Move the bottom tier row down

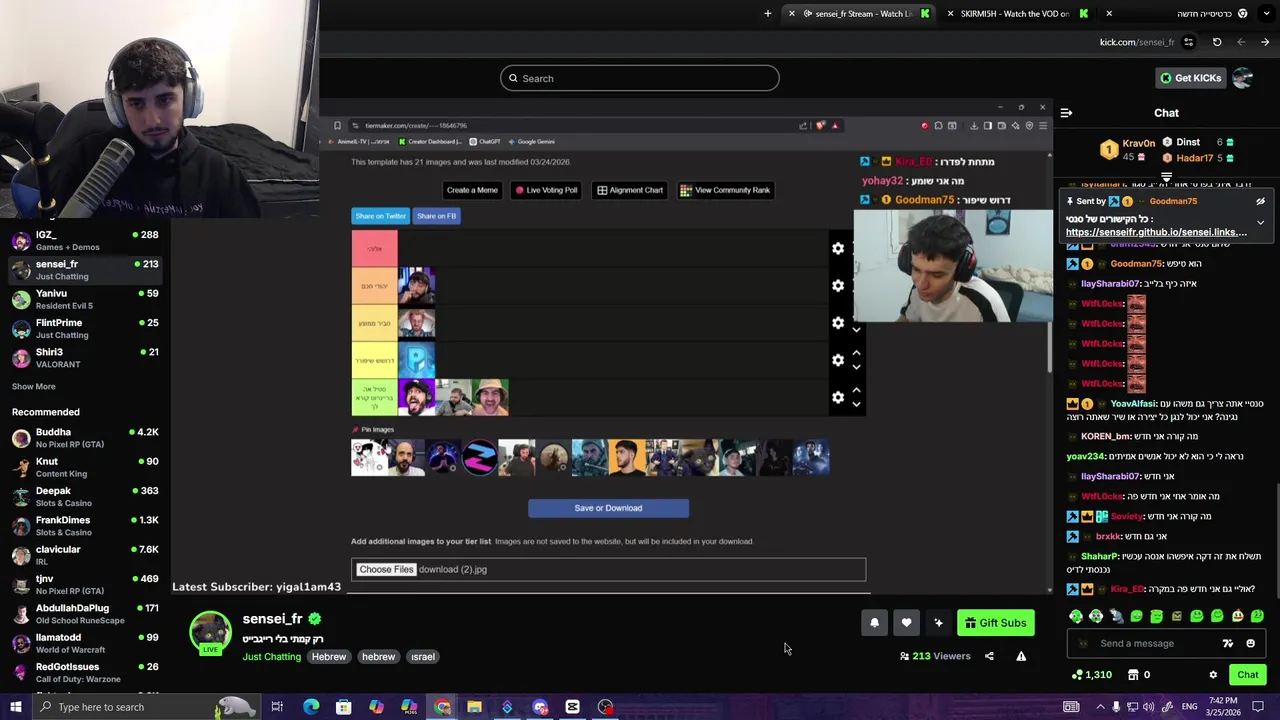[x=856, y=405]
